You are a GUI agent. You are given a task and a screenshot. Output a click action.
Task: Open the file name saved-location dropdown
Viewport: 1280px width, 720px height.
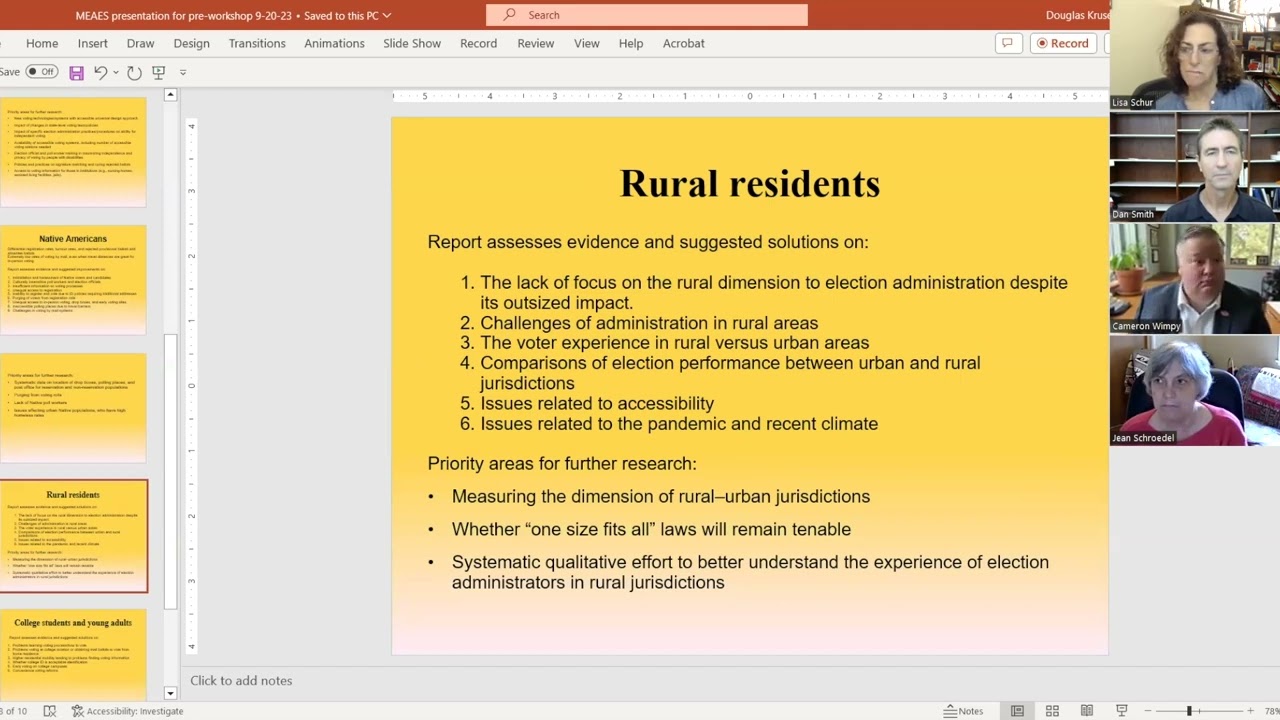point(387,15)
